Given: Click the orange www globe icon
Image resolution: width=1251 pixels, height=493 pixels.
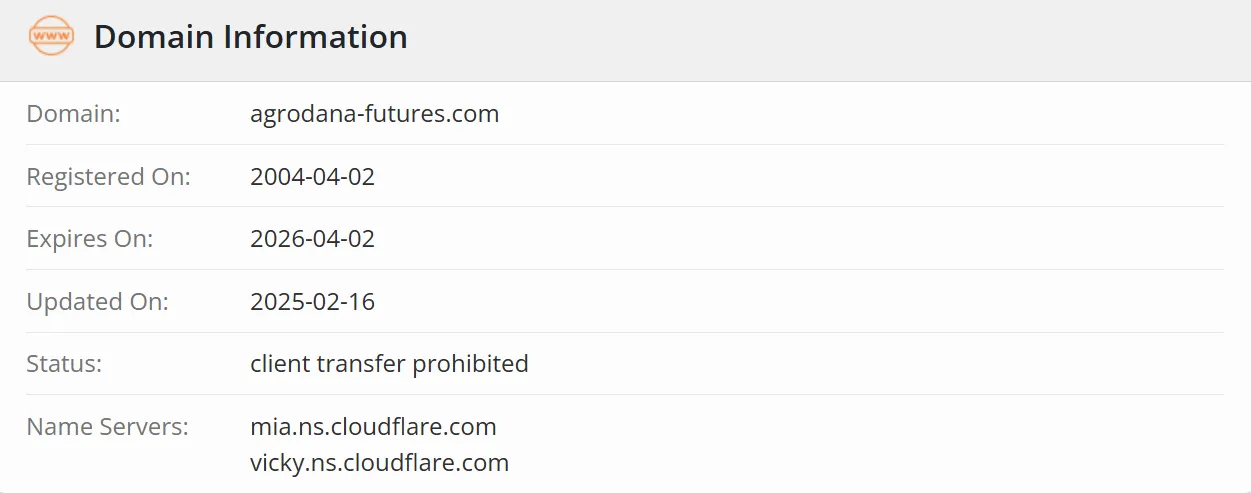Looking at the screenshot, I should tap(51, 37).
